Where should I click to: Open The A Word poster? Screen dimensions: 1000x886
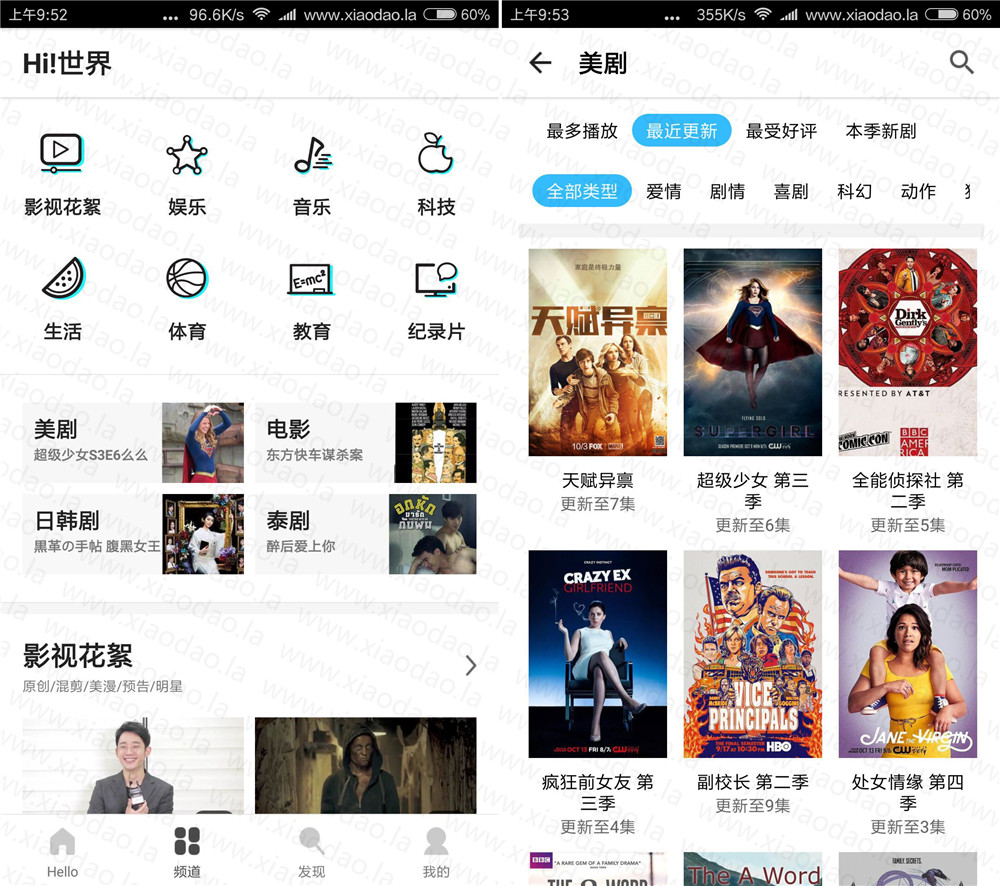[753, 869]
